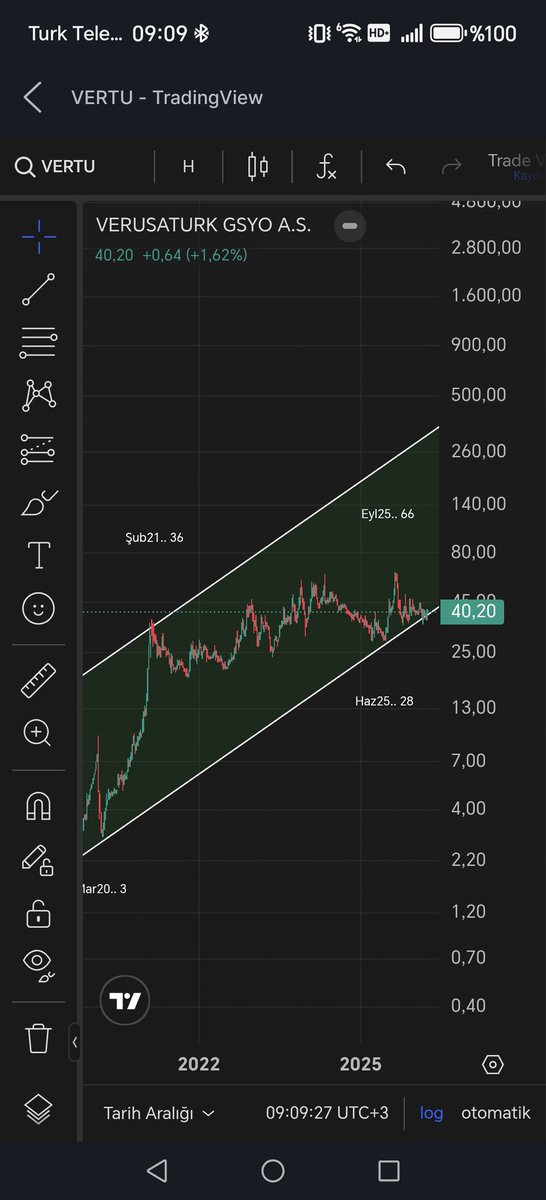Open candlestick chart style selector
Screen dimensions: 546x1200
coord(258,166)
